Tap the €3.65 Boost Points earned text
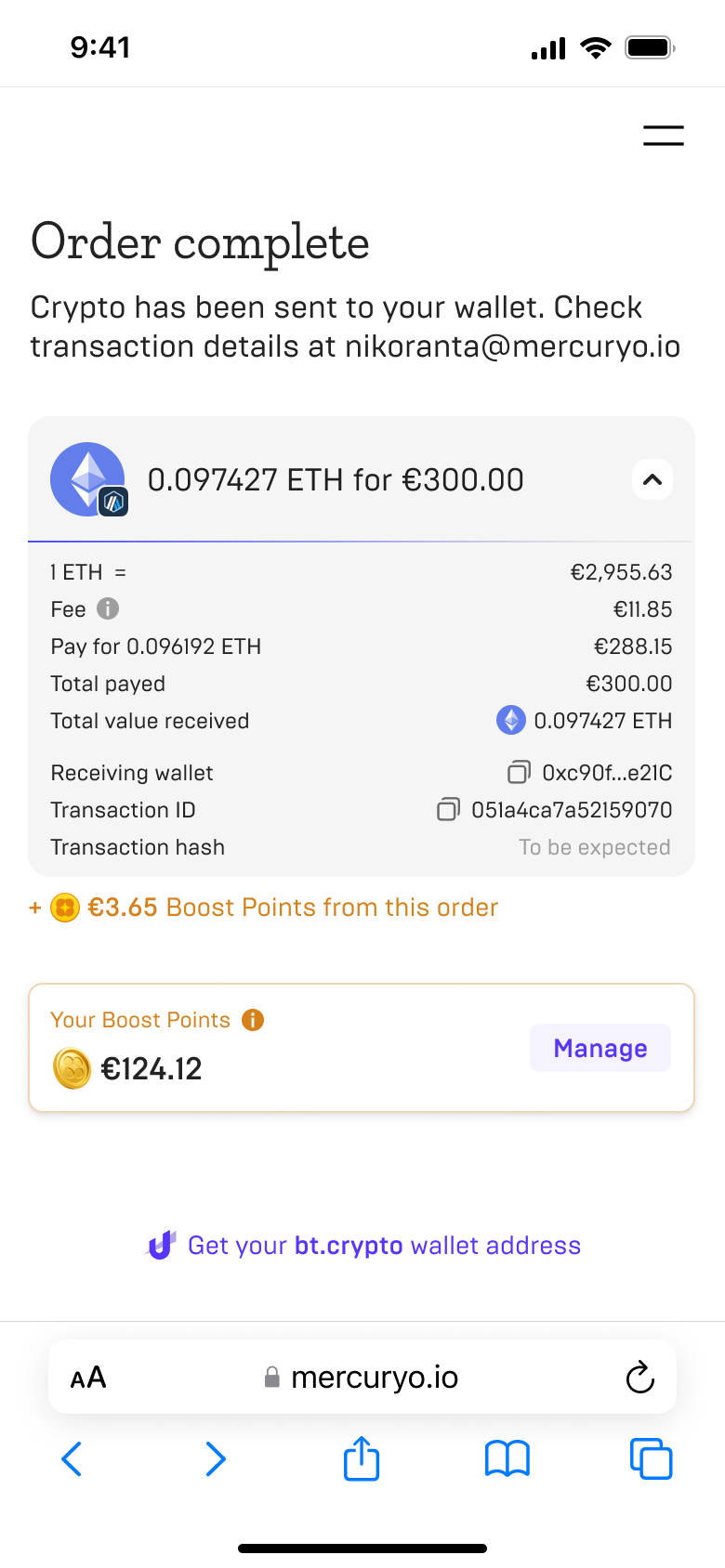This screenshot has width=725, height=1568. (292, 908)
